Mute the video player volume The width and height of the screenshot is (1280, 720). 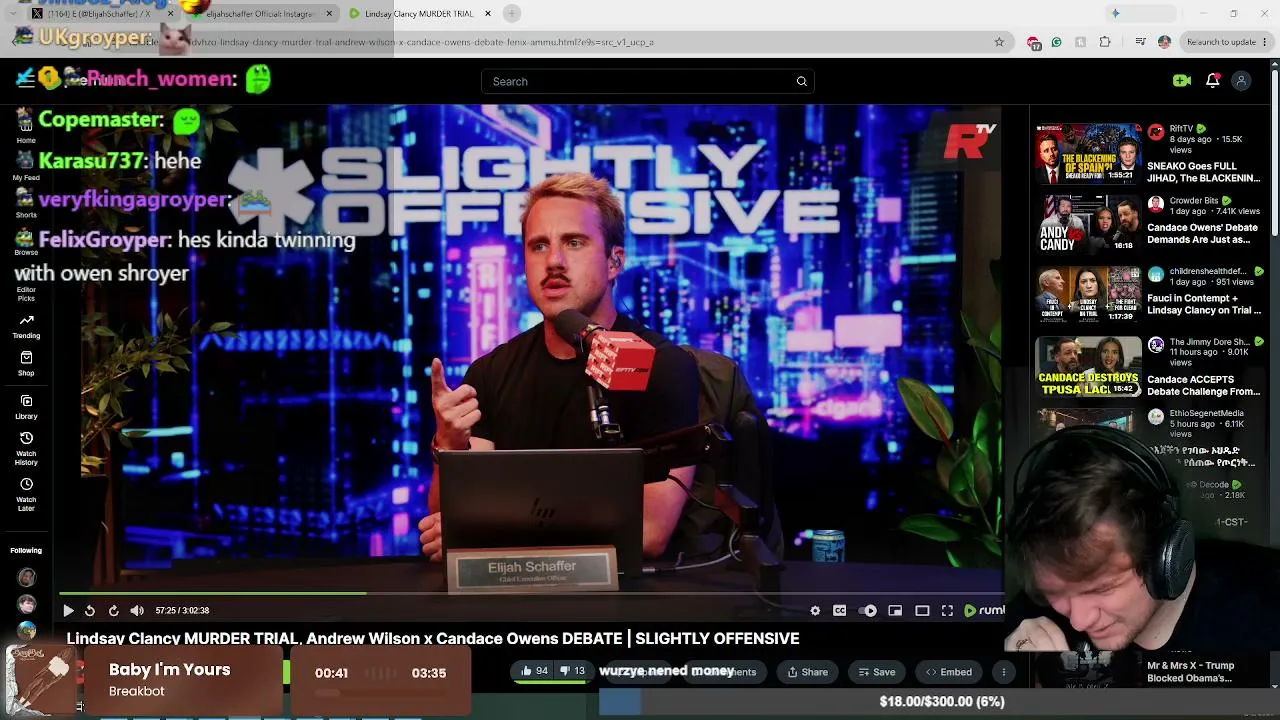pyautogui.click(x=137, y=610)
